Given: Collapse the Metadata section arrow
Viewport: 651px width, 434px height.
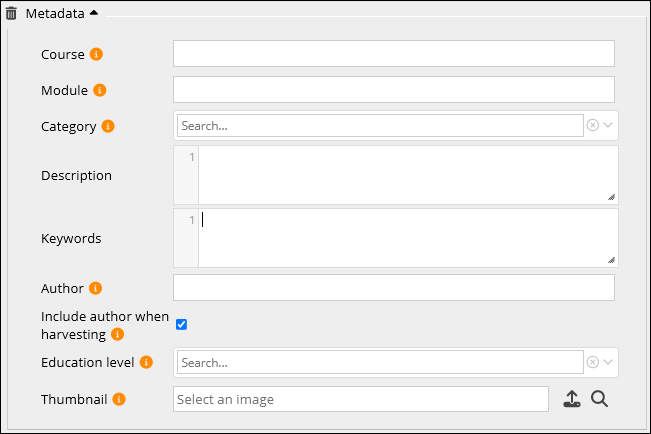Looking at the screenshot, I should click(94, 13).
